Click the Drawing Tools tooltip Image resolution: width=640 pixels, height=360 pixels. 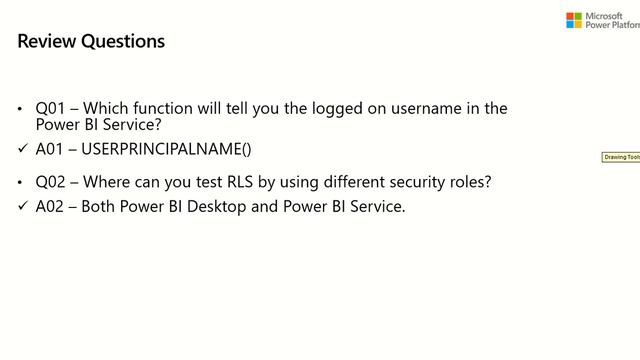tap(621, 157)
